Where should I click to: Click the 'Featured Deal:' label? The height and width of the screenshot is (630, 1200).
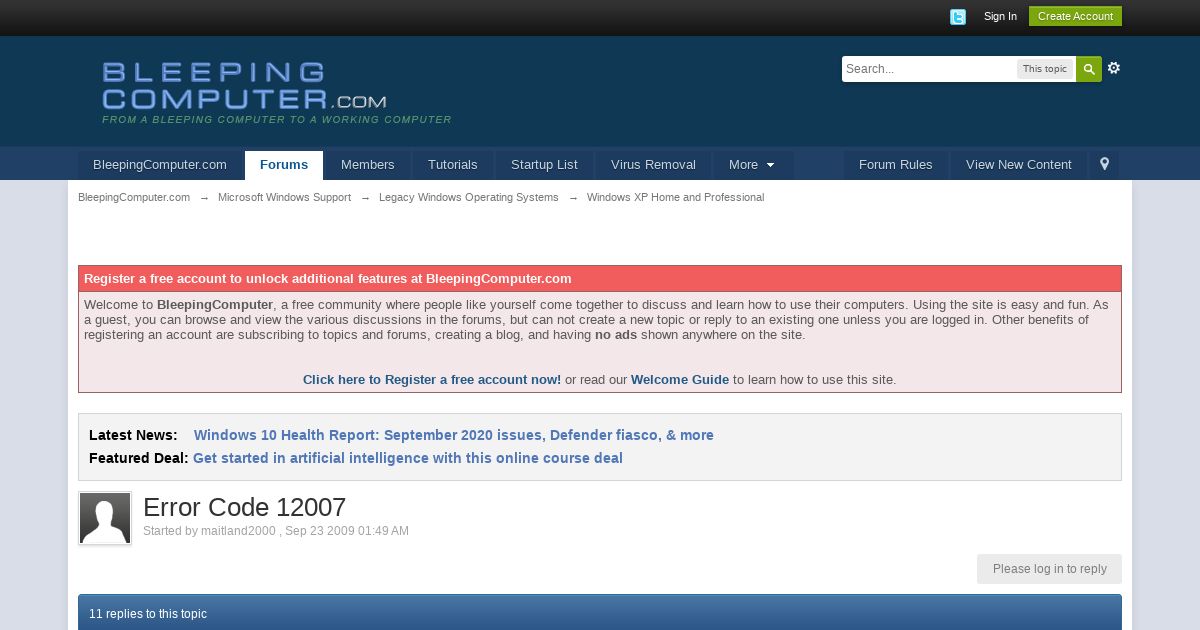pyautogui.click(x=138, y=458)
